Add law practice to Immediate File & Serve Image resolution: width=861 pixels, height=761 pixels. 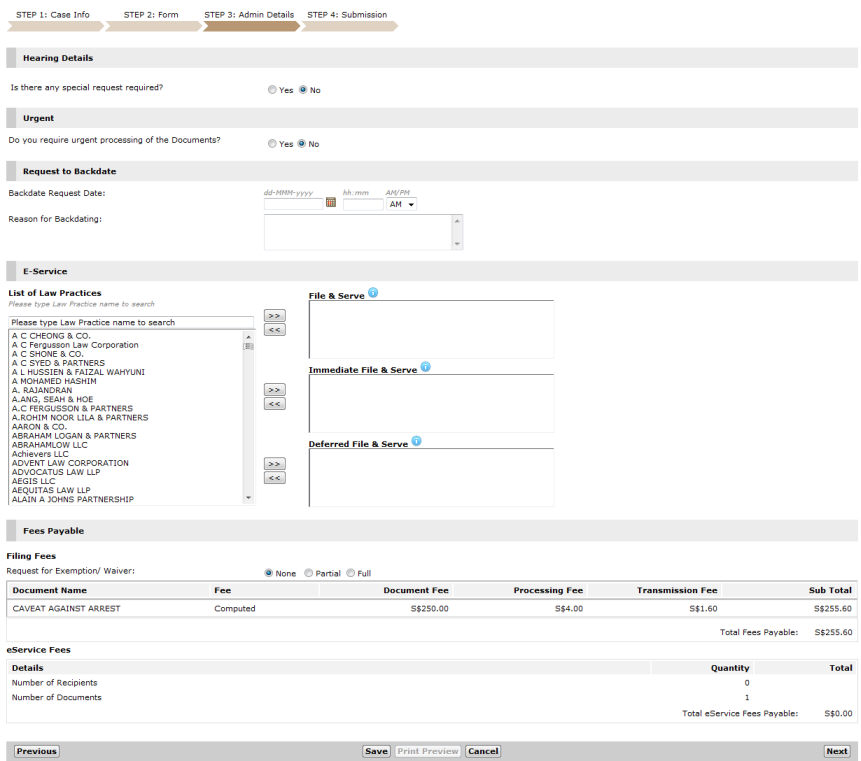point(274,389)
